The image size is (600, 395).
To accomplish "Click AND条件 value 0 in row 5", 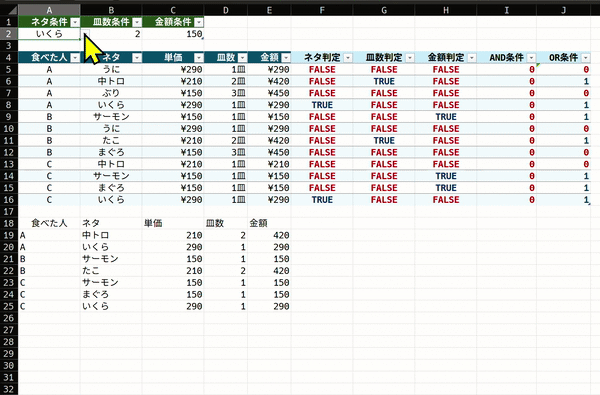I will click(507, 70).
